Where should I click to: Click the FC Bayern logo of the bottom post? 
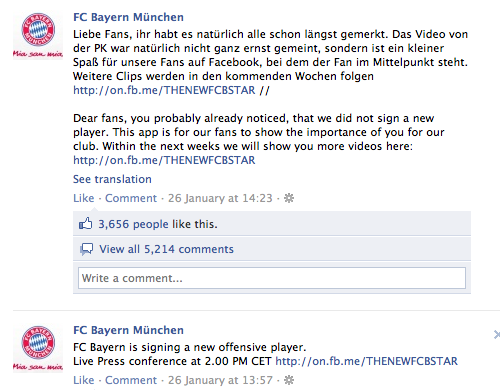(x=38, y=348)
